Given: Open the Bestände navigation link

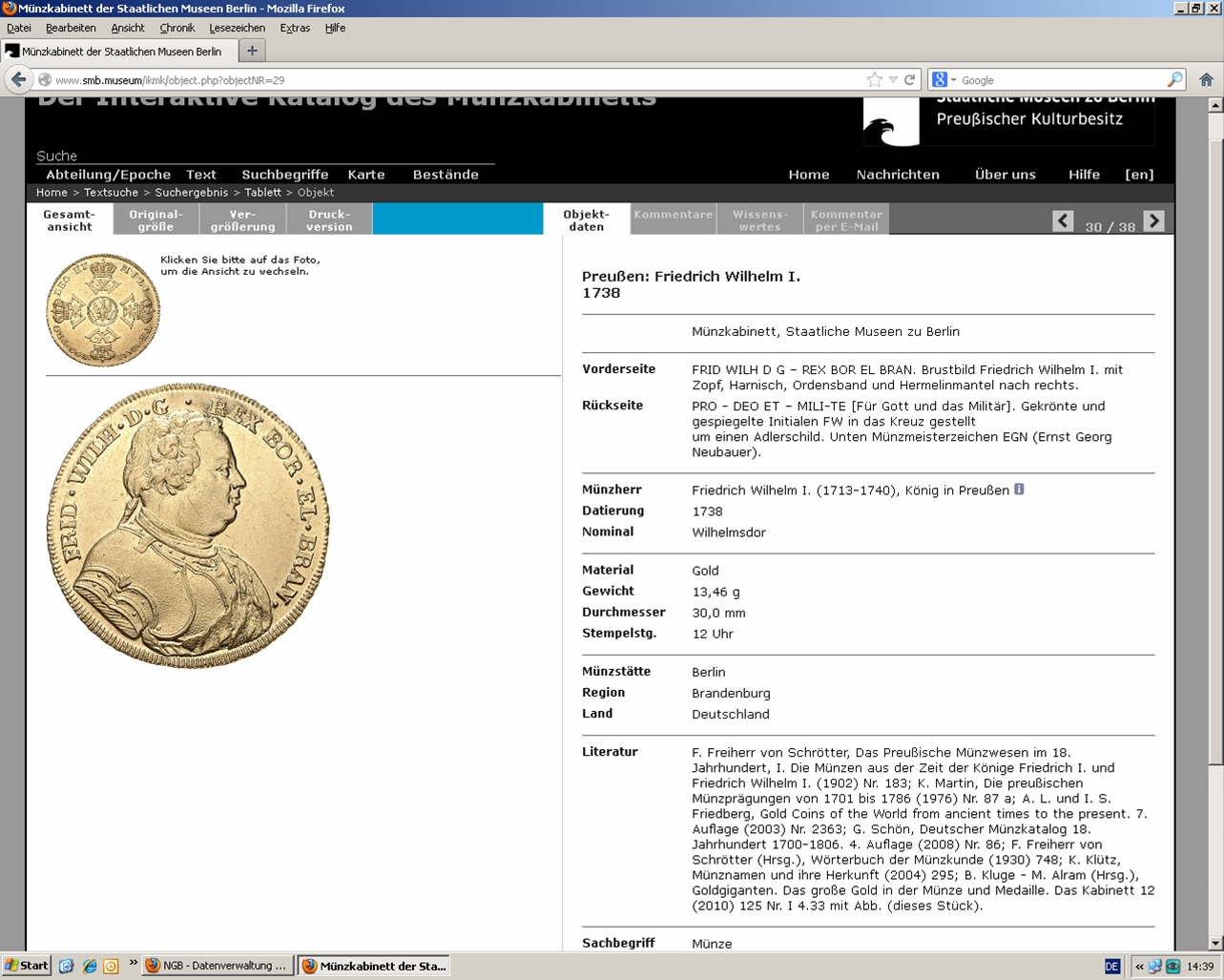Looking at the screenshot, I should [446, 175].
